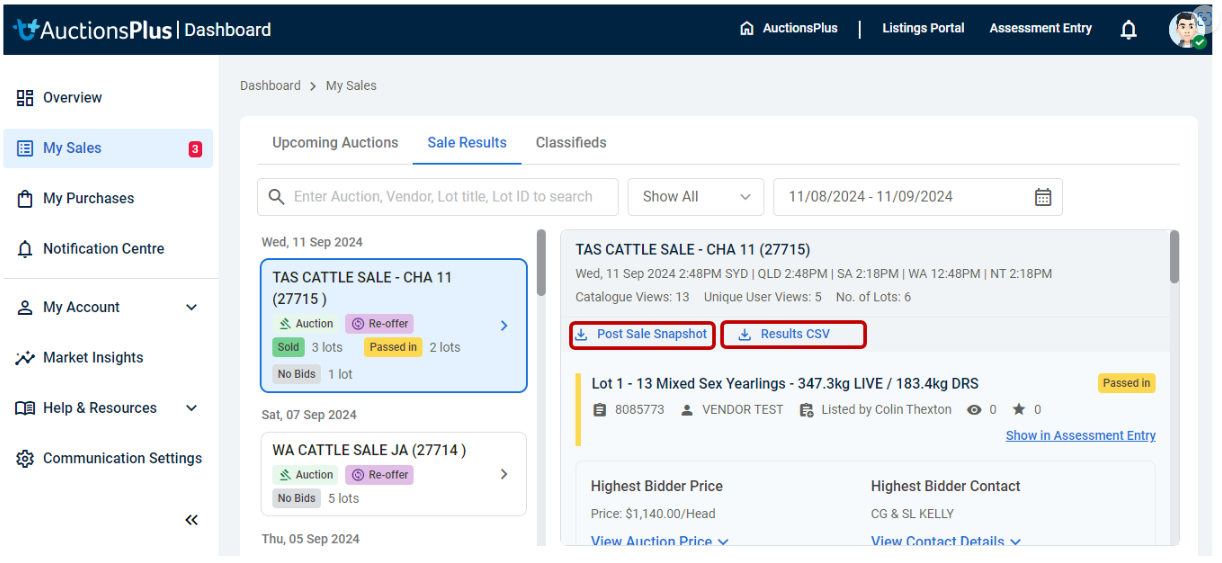Click the My Sales badge showing 3
1222x563 pixels.
[195, 149]
